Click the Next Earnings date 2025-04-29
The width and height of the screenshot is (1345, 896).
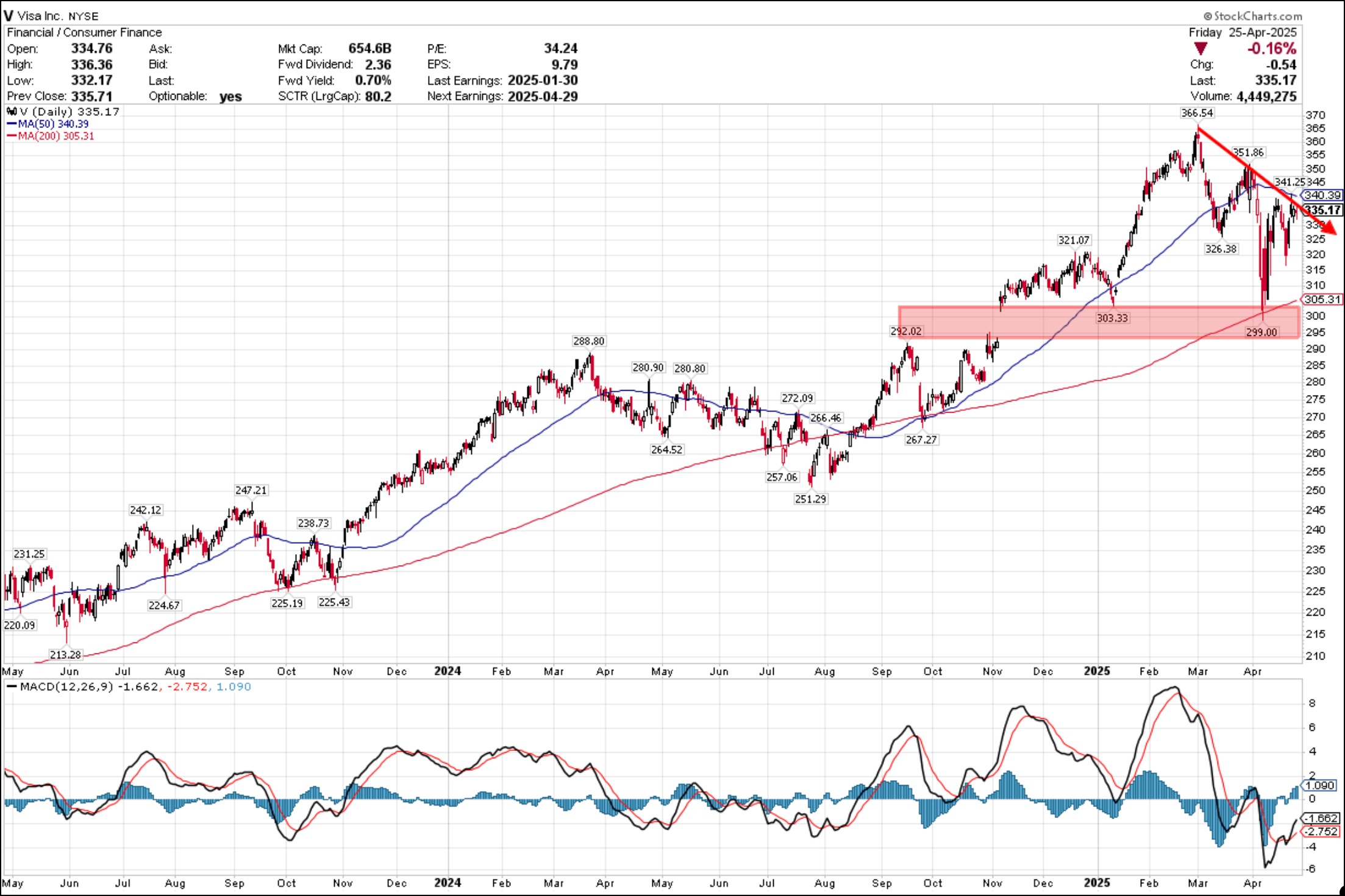[542, 96]
